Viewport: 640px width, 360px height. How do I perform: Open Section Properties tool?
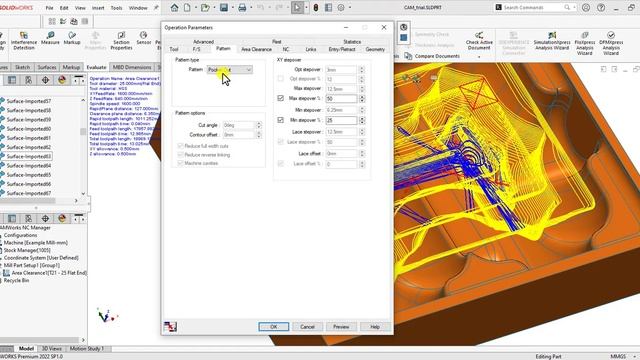121,41
